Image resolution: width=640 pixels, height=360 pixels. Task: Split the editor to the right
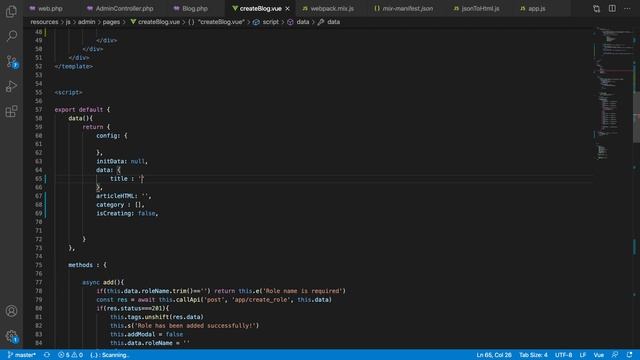(x=612, y=9)
